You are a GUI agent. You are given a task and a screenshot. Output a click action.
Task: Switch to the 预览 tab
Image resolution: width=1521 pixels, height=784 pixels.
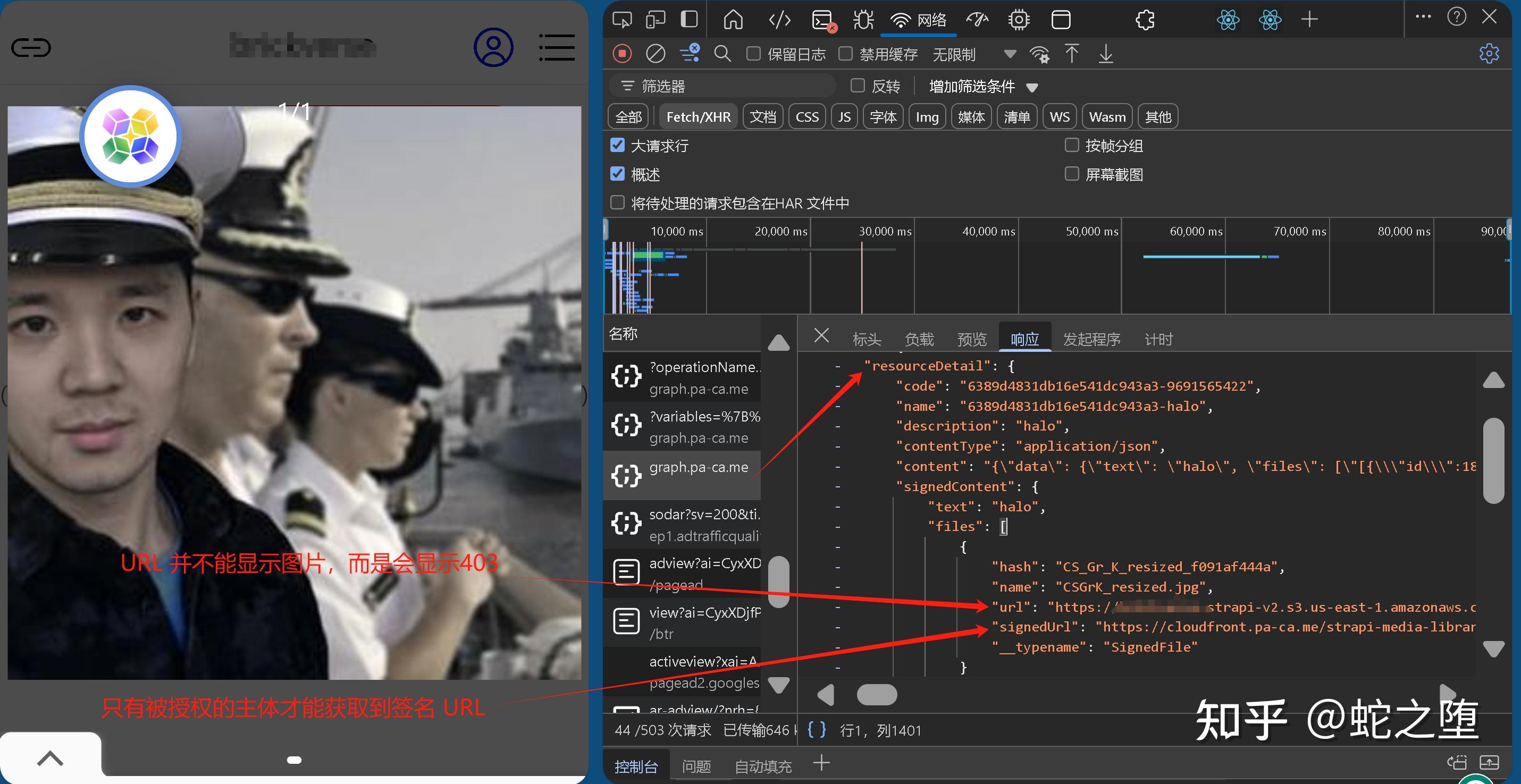coord(971,339)
